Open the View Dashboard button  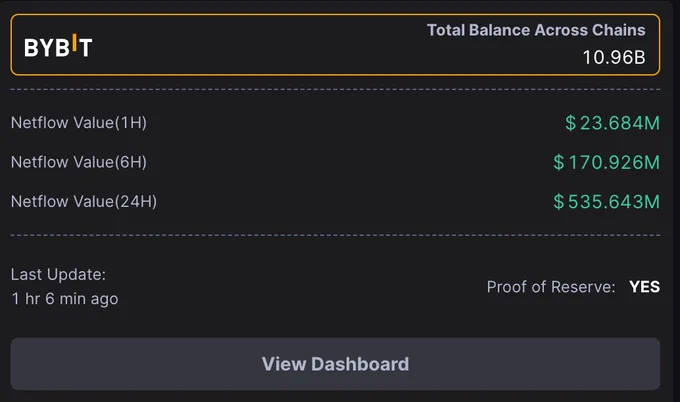point(335,364)
